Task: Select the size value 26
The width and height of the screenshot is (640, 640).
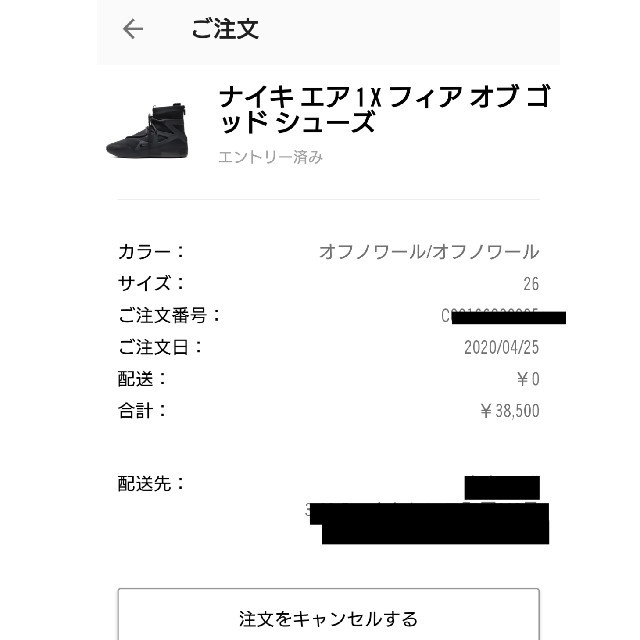Action: (531, 284)
